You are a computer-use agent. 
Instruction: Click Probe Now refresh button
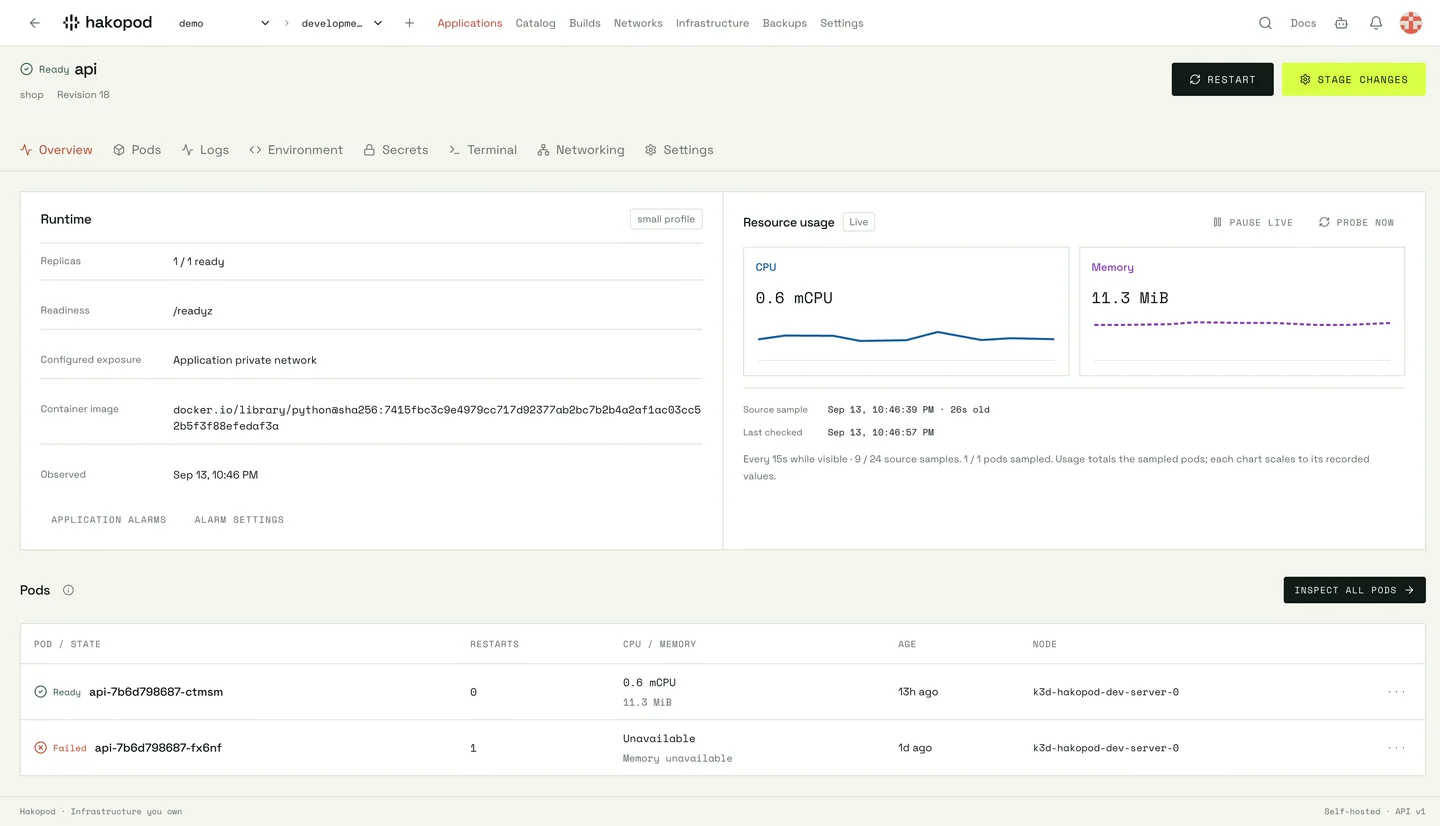pyautogui.click(x=1356, y=222)
